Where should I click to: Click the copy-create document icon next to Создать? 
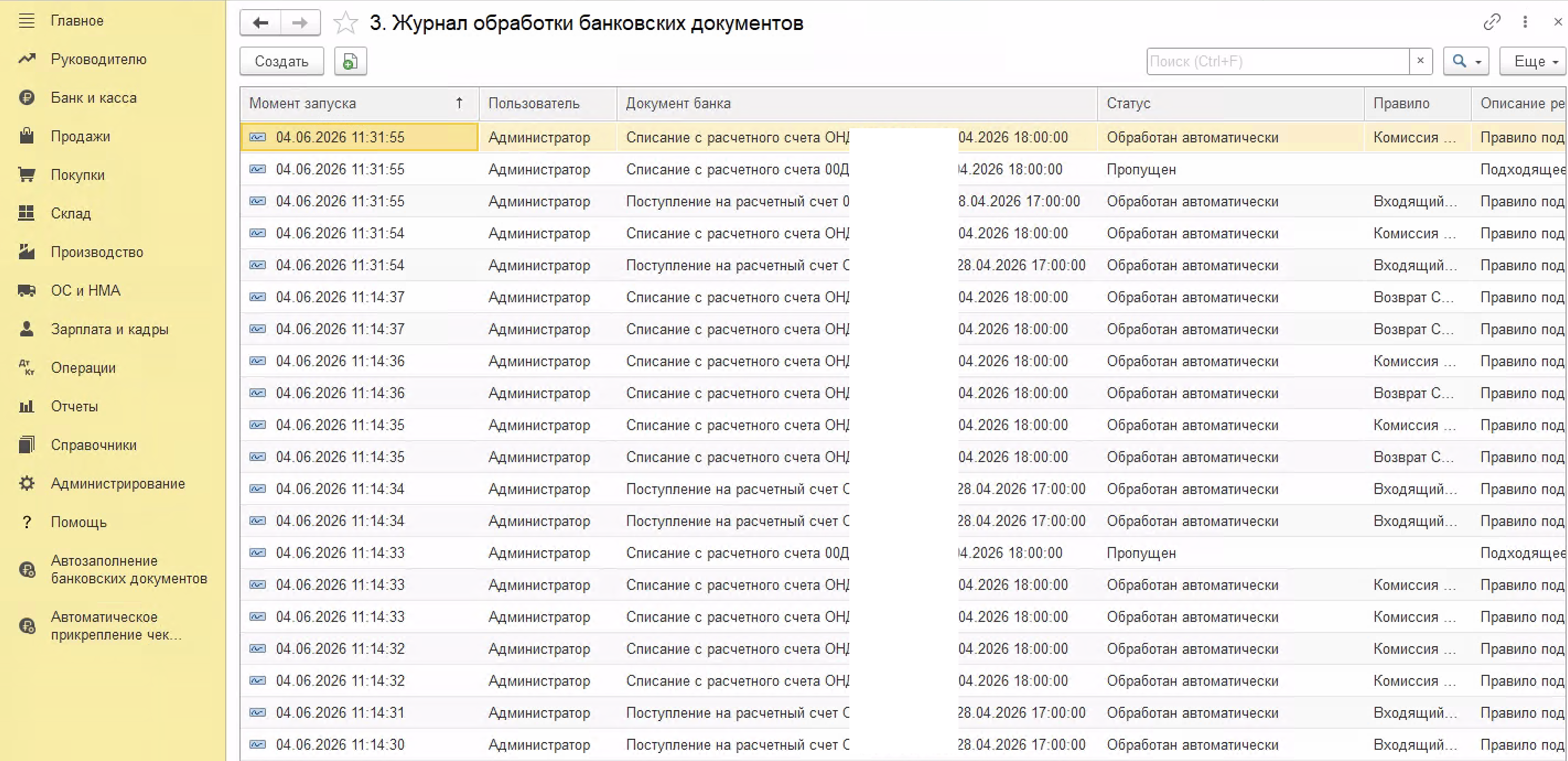pyautogui.click(x=351, y=62)
